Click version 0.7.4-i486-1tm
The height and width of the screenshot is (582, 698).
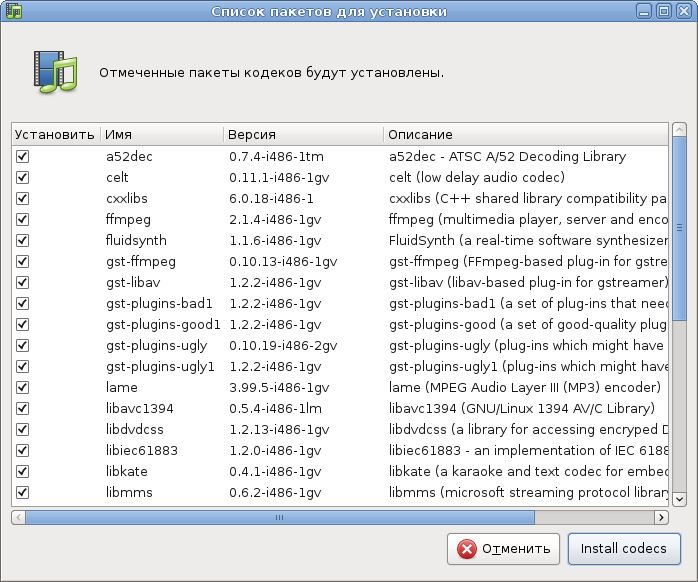[276, 156]
